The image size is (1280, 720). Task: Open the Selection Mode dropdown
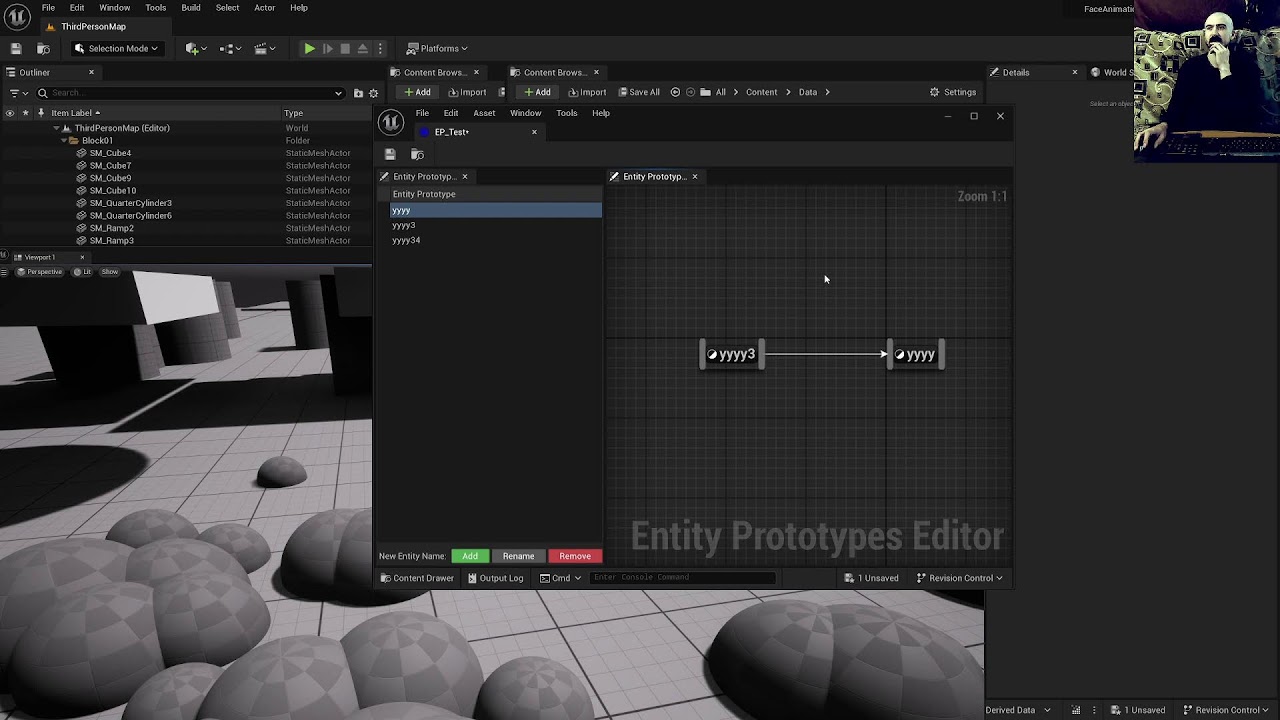point(116,48)
